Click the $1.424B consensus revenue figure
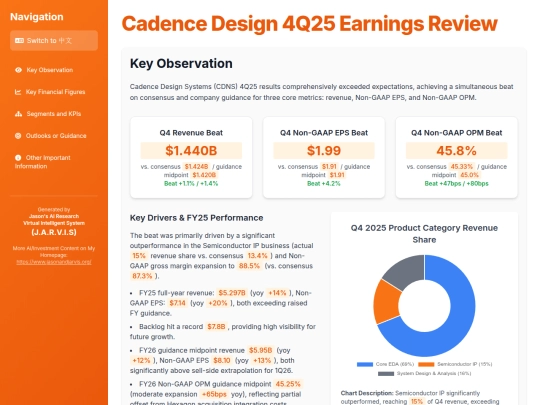This screenshot has width=540, height=405. click(196, 167)
